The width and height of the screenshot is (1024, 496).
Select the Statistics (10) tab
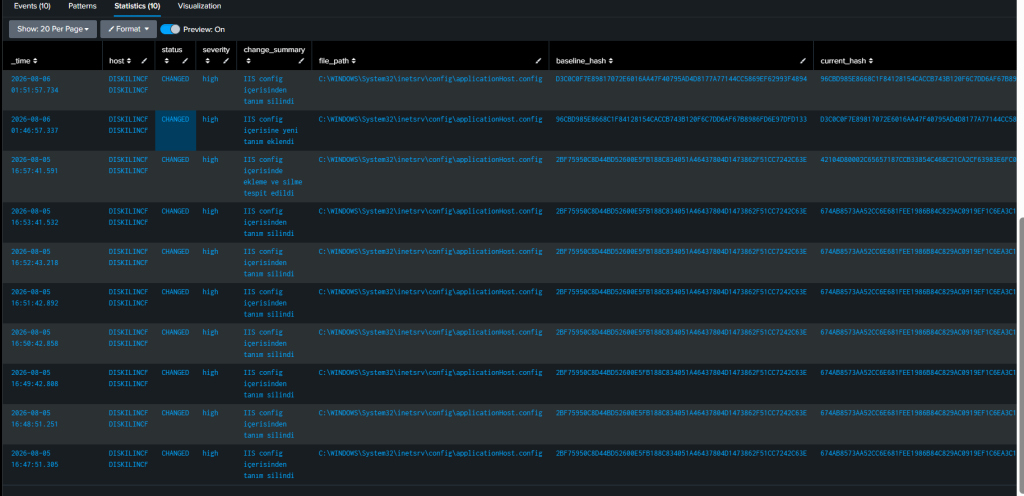(x=137, y=6)
